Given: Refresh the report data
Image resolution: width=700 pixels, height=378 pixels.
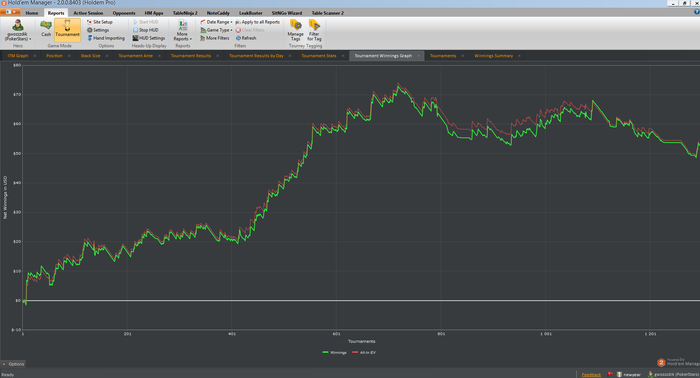Looking at the screenshot, I should click(246, 38).
